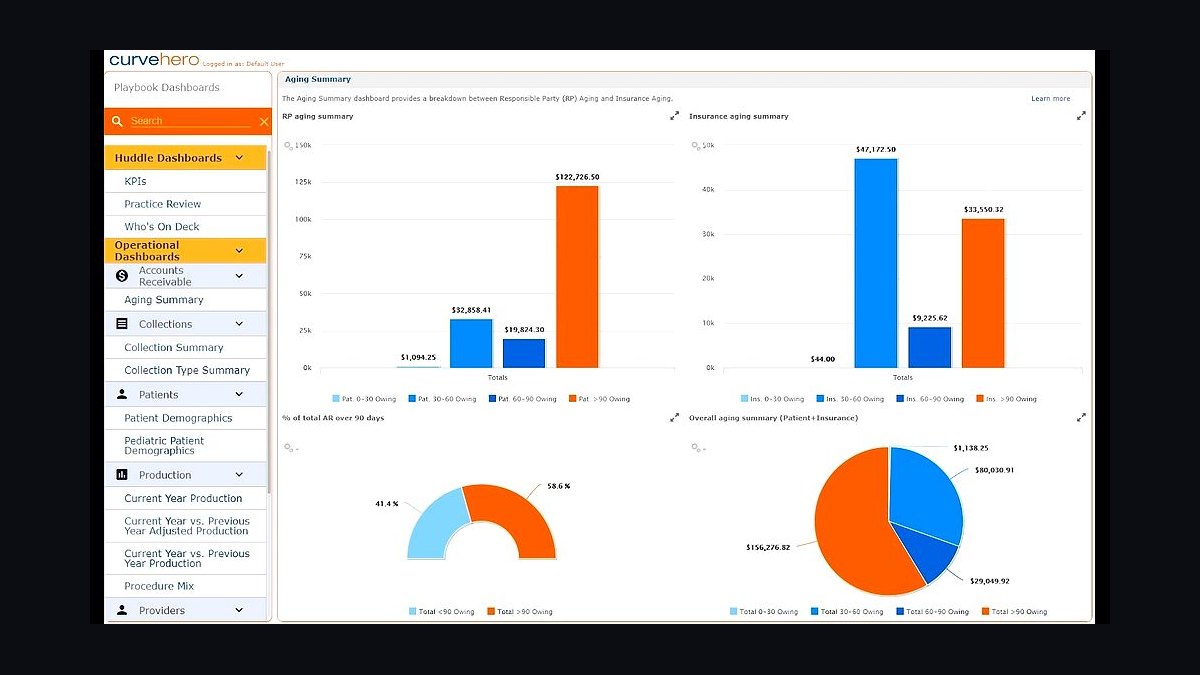The image size is (1200, 675).
Task: Focus the sidebar Search field
Action: click(190, 121)
